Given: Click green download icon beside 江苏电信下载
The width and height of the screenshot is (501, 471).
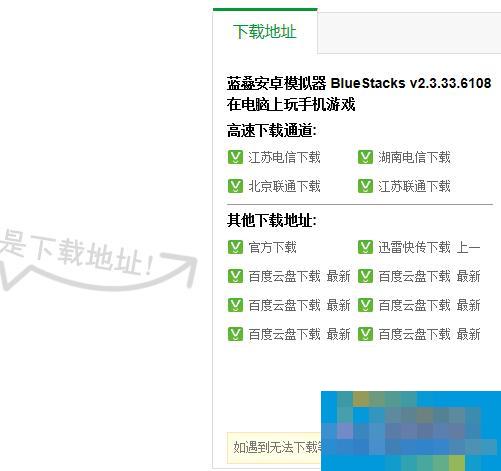Looking at the screenshot, I should click(x=235, y=157).
